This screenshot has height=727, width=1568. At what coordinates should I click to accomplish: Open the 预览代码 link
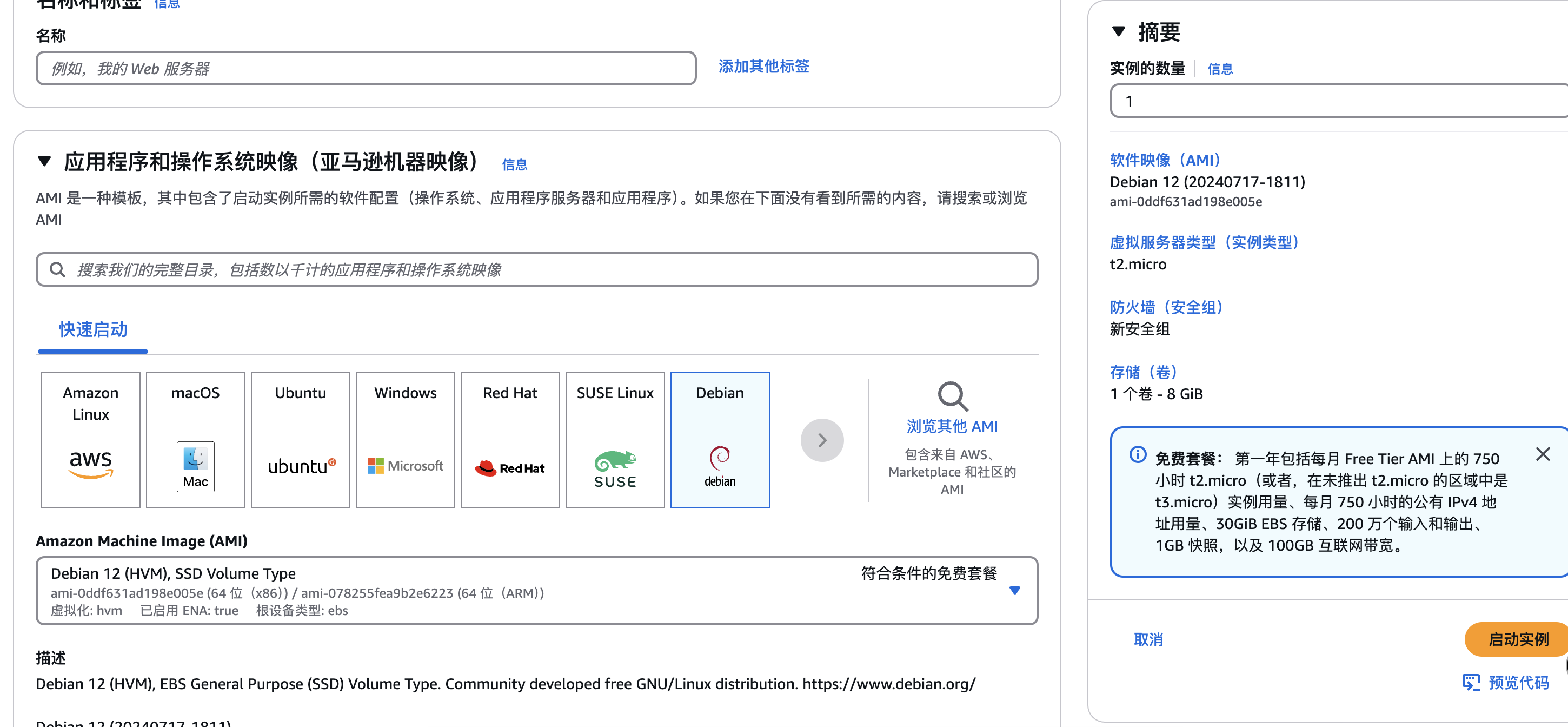click(1518, 683)
